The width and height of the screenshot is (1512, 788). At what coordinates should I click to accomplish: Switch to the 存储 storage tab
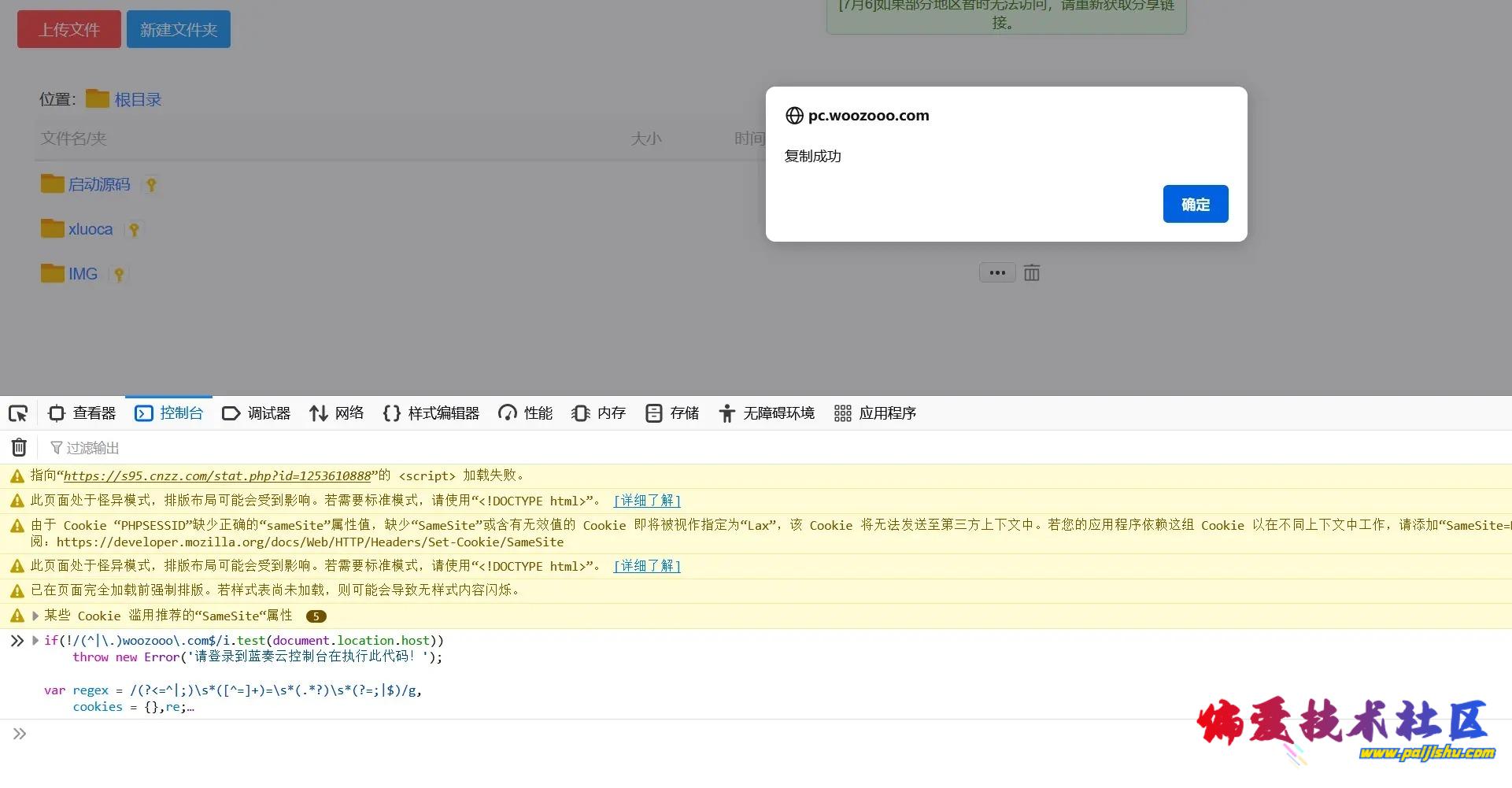(x=672, y=413)
